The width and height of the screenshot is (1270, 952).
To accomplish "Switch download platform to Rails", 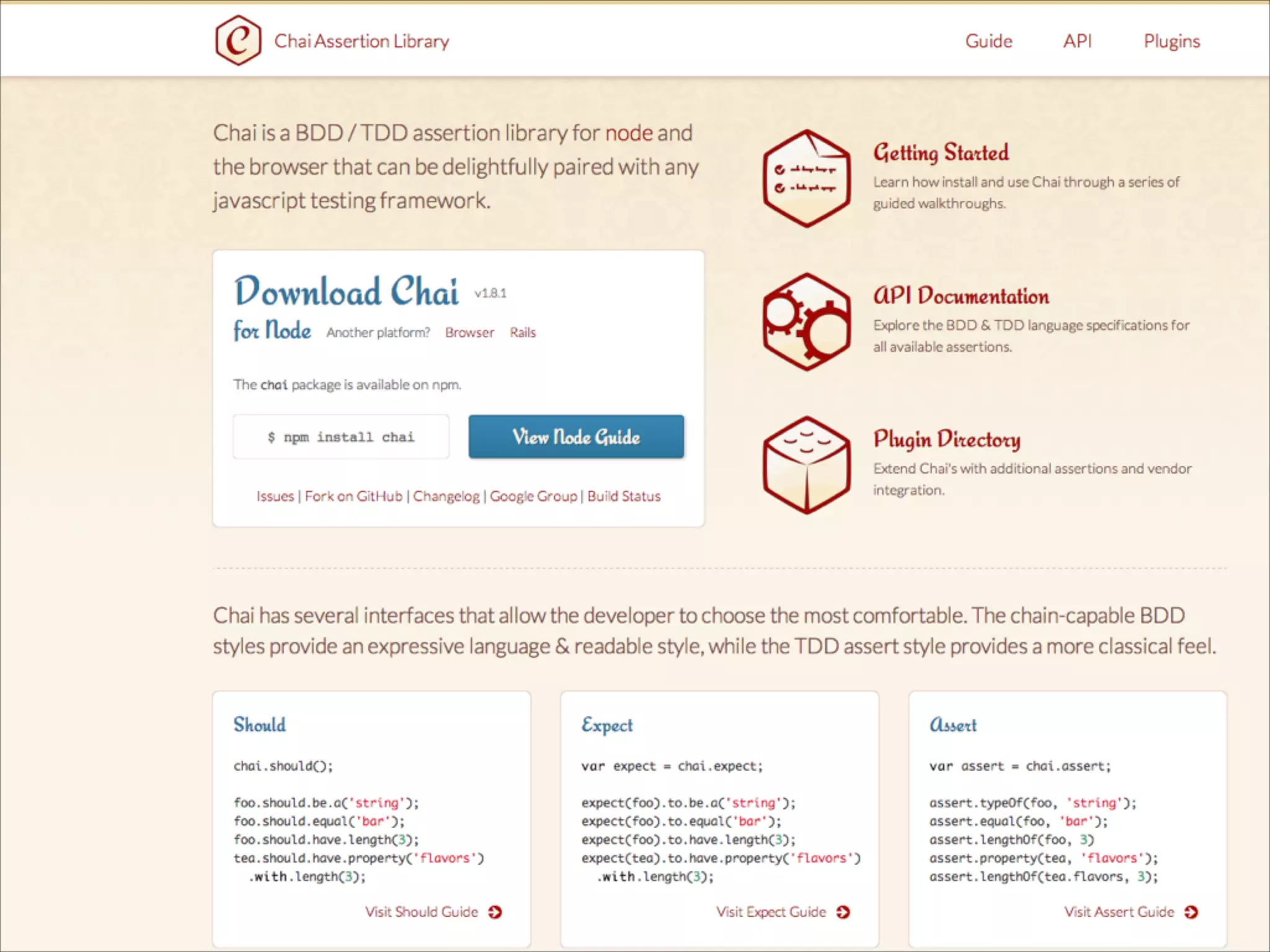I will click(x=523, y=332).
